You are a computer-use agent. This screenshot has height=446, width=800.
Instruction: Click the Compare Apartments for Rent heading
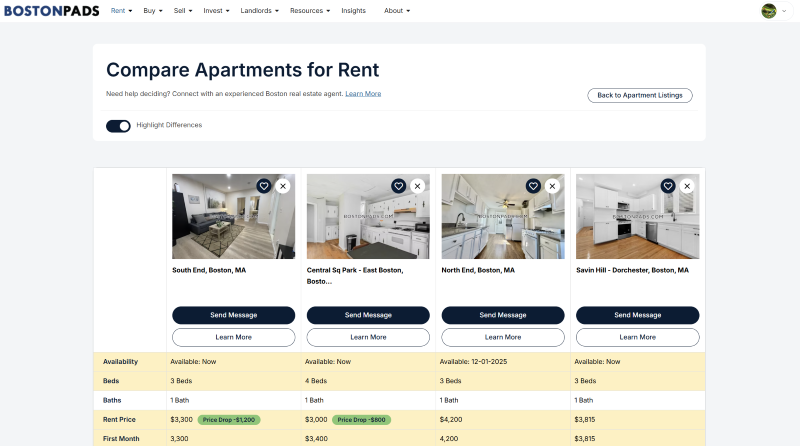pos(242,70)
